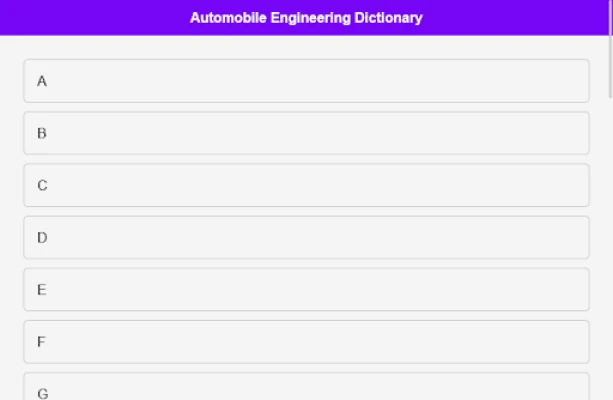The width and height of the screenshot is (613, 400).
Task: Open the B dictionary entries
Action: [306, 133]
